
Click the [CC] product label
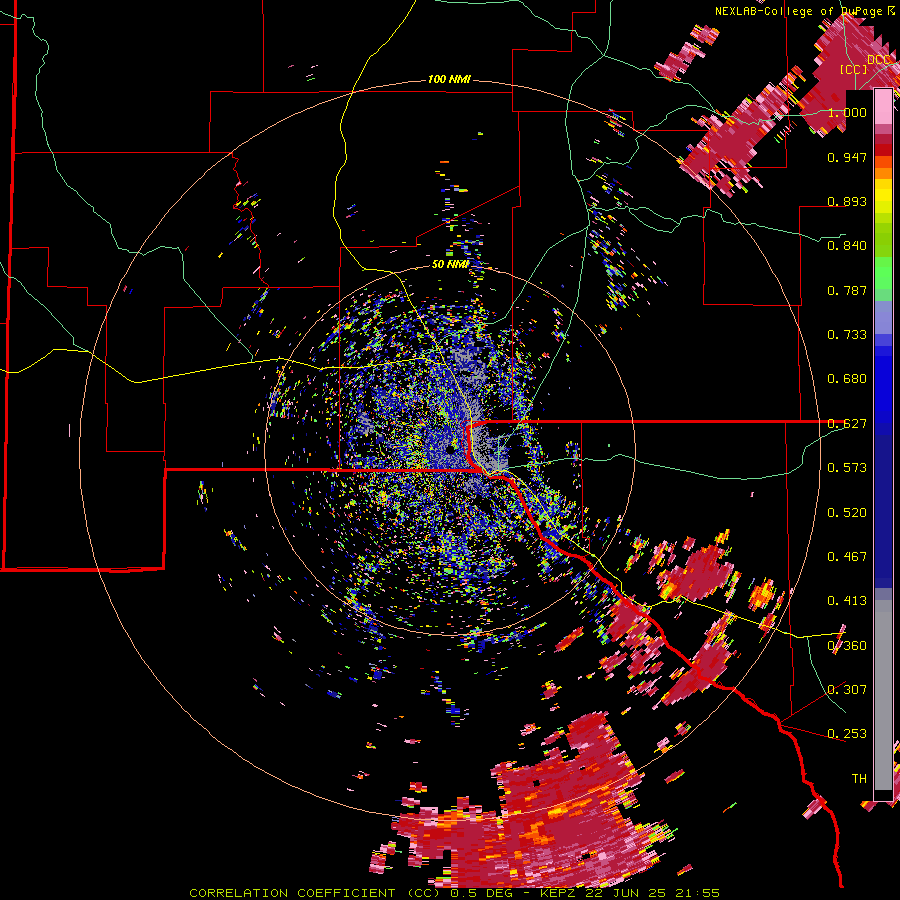click(x=854, y=69)
